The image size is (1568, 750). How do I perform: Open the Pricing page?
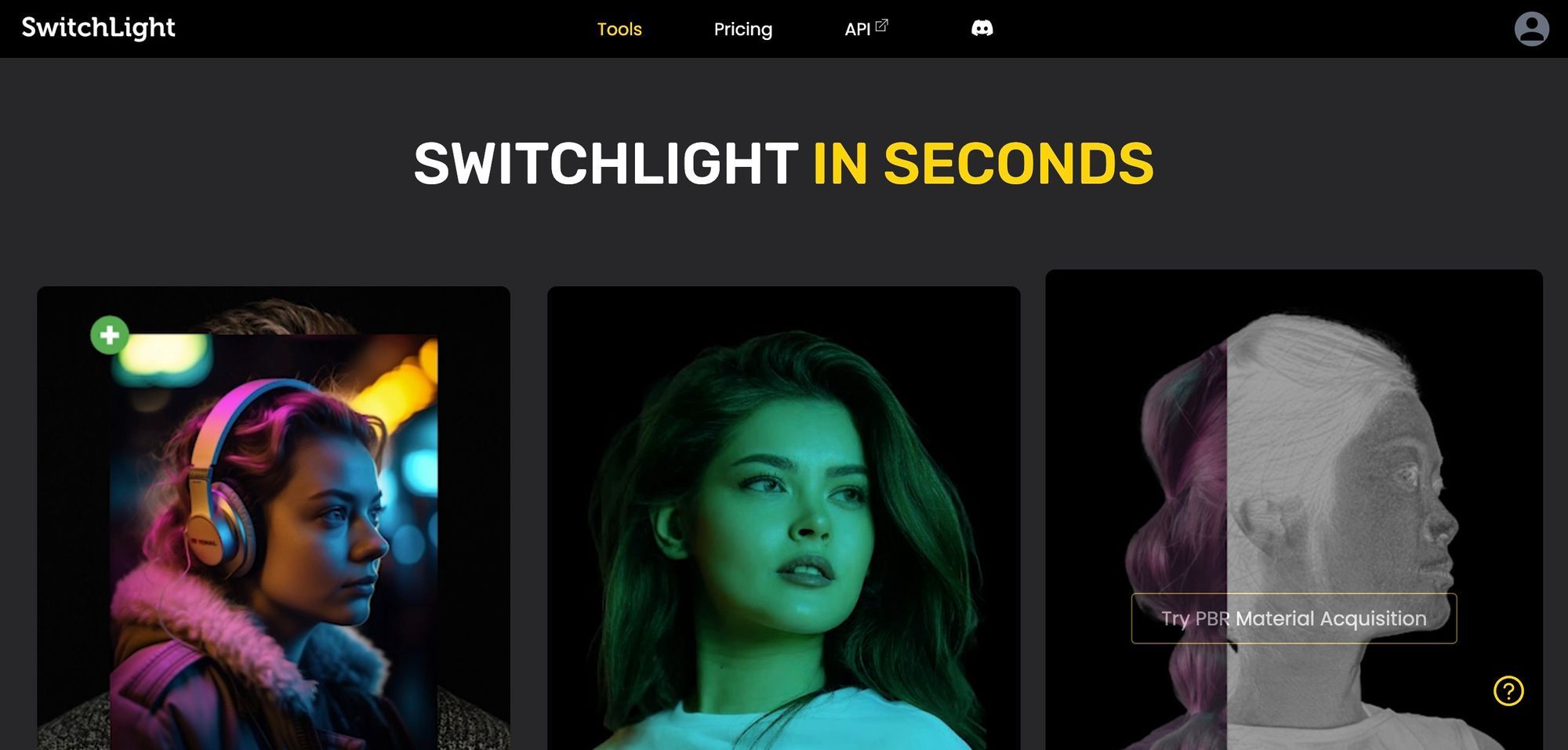click(742, 29)
